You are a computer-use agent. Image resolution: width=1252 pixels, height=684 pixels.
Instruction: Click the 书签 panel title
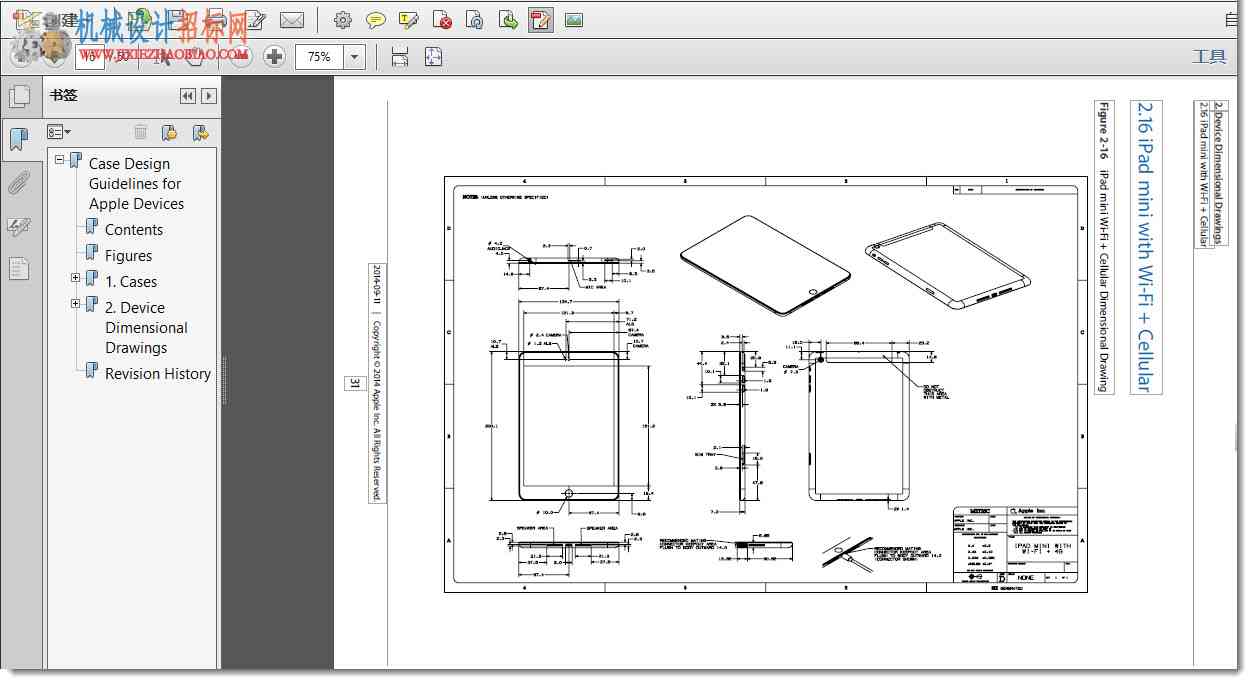pos(64,96)
